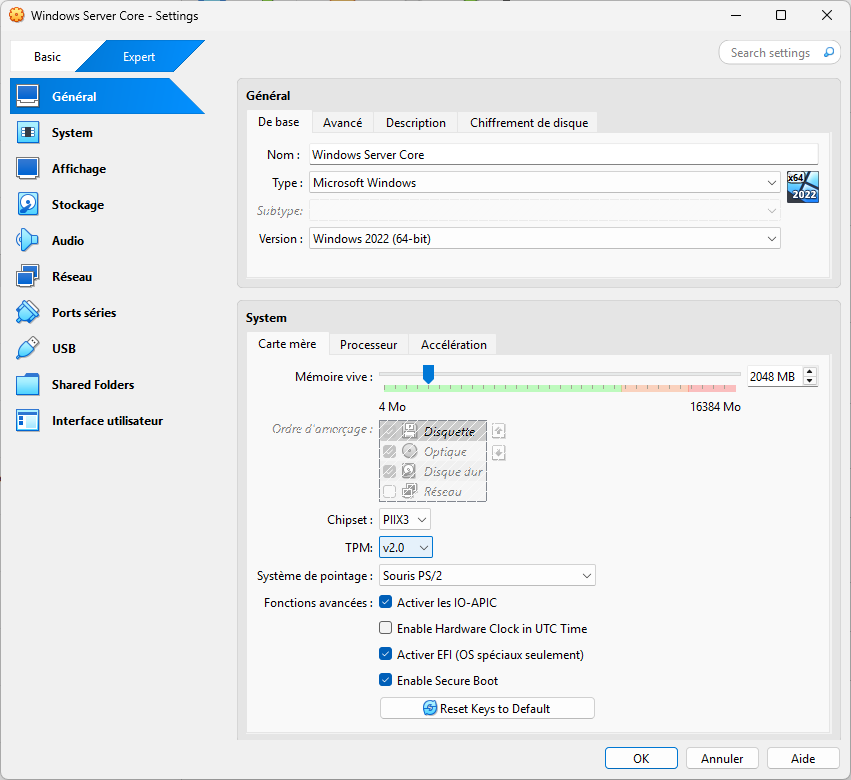Click the Mémoire vive slider handle
This screenshot has width=851, height=780.
tap(428, 373)
